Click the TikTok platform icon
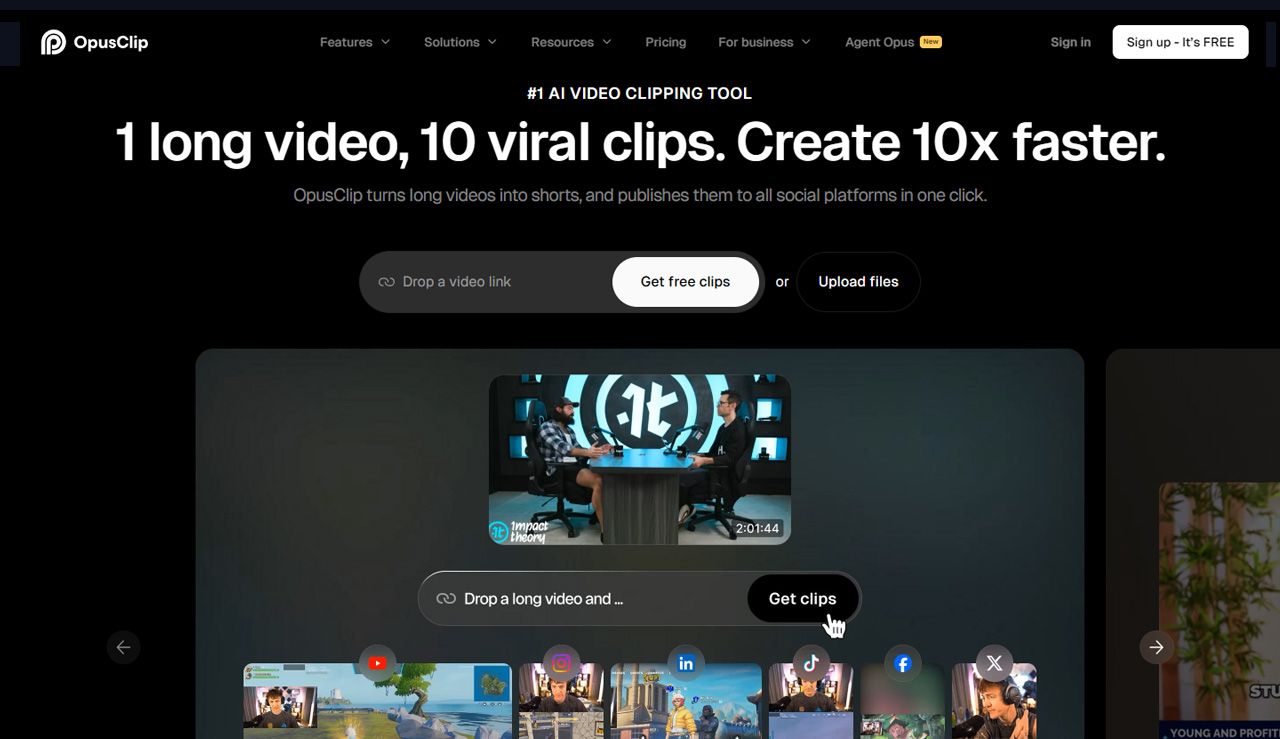 click(x=811, y=663)
